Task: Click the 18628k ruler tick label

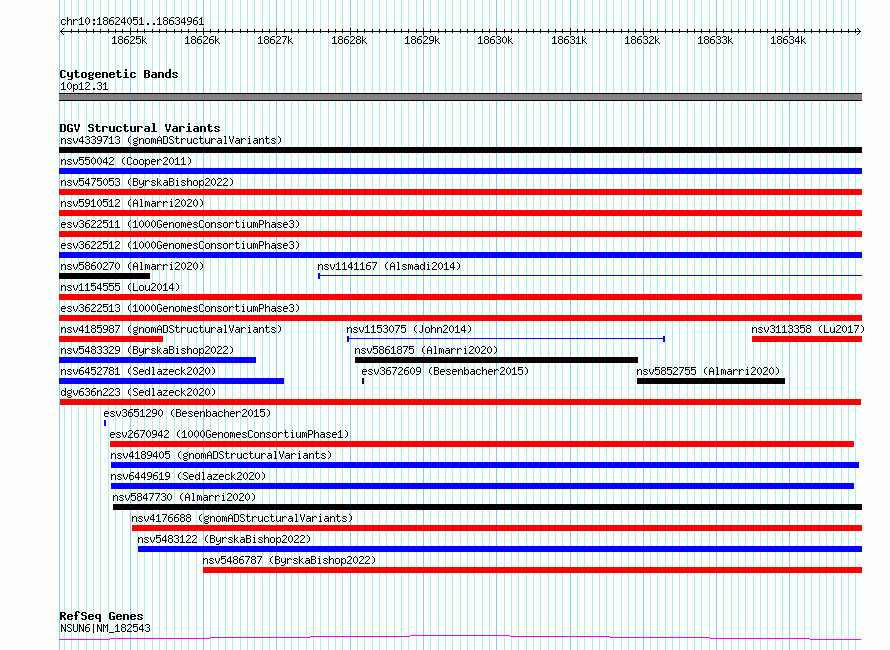Action: (349, 40)
